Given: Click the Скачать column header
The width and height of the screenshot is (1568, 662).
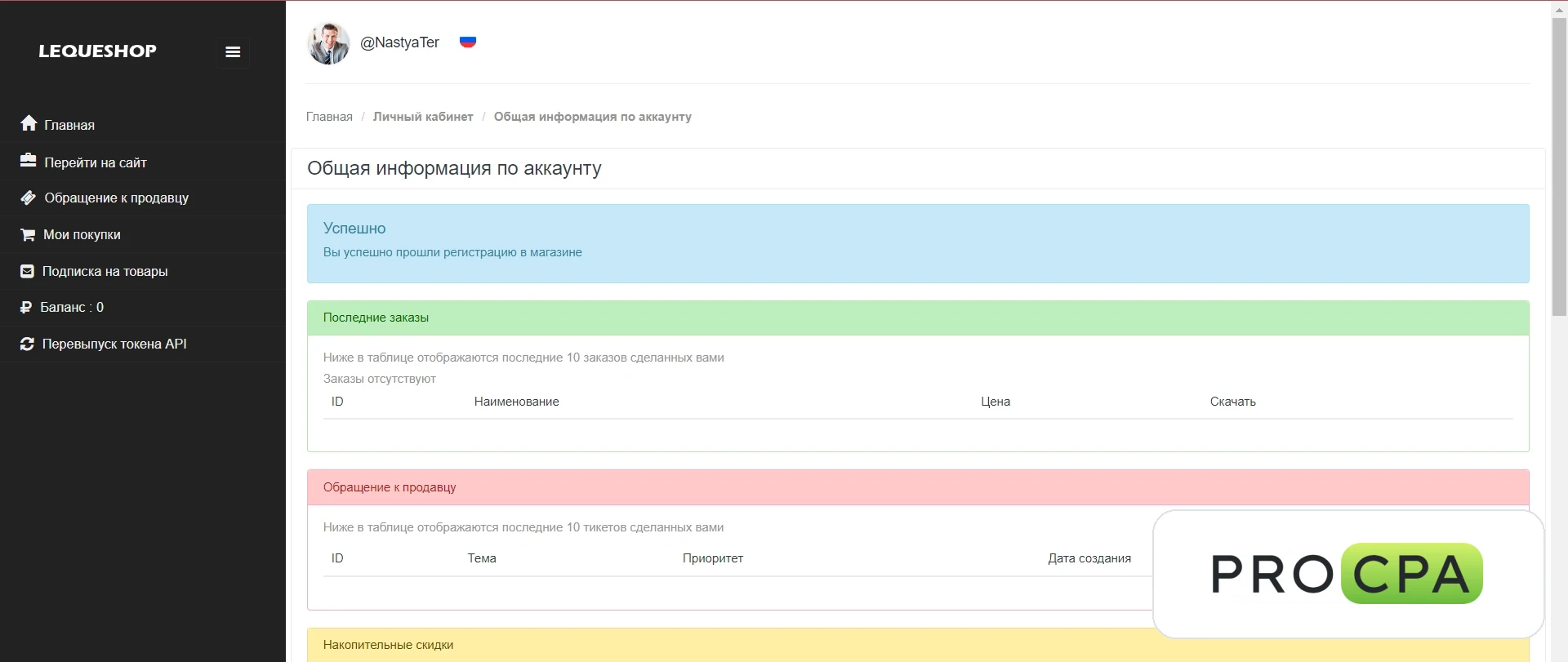Looking at the screenshot, I should pyautogui.click(x=1232, y=402).
